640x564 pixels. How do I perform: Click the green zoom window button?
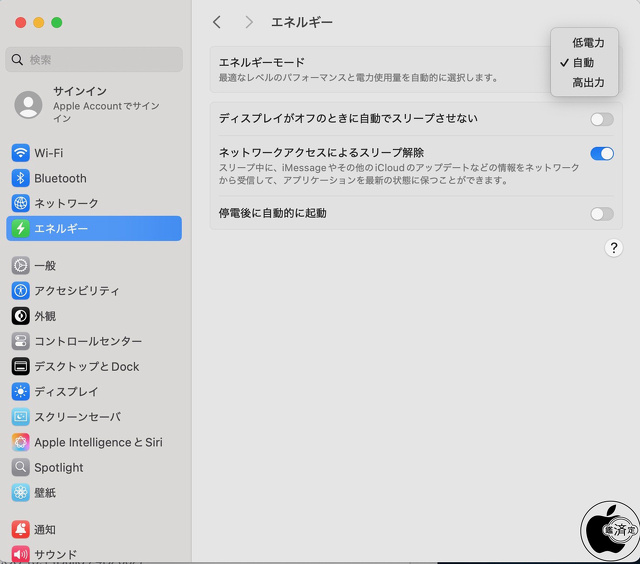pyautogui.click(x=57, y=22)
